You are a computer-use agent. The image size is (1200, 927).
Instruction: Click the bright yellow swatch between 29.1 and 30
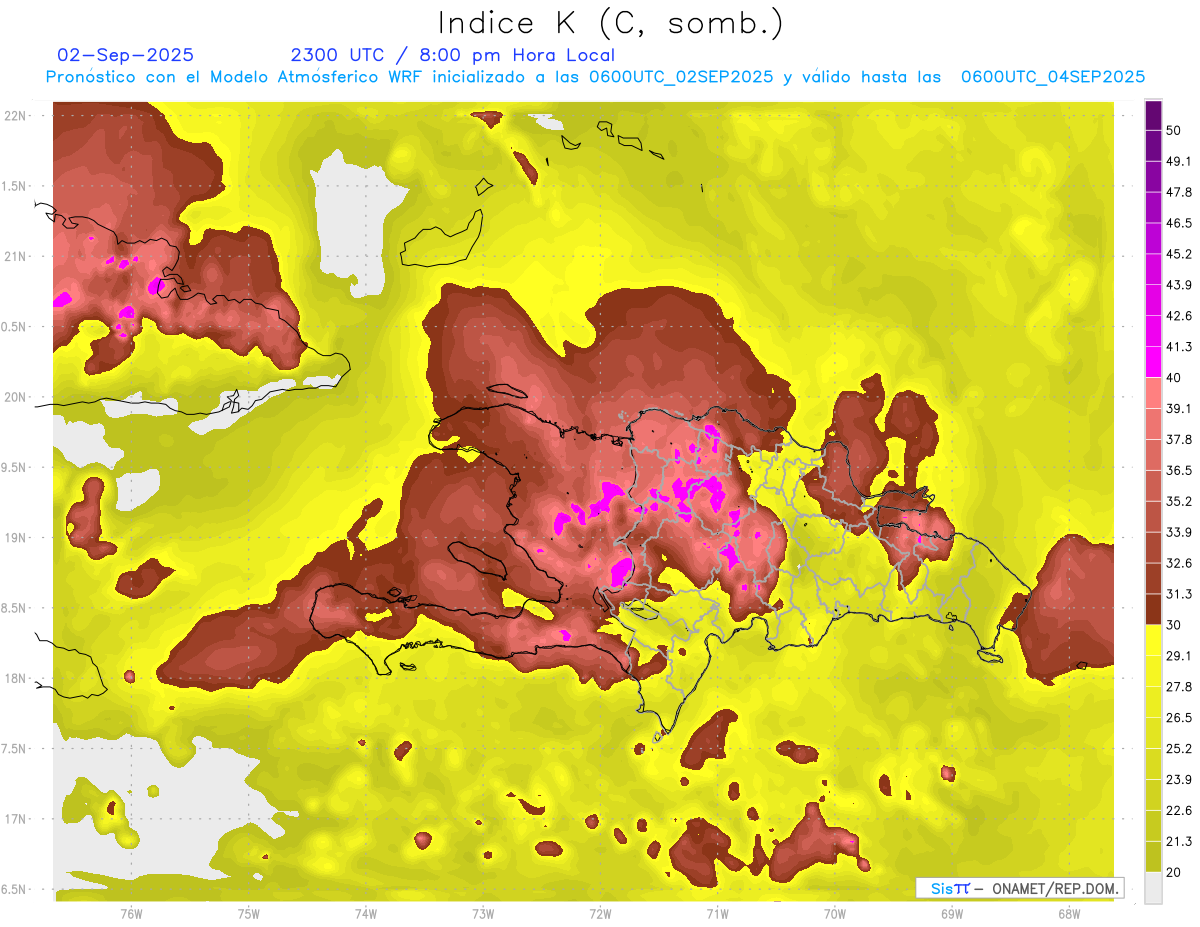[x=1153, y=640]
